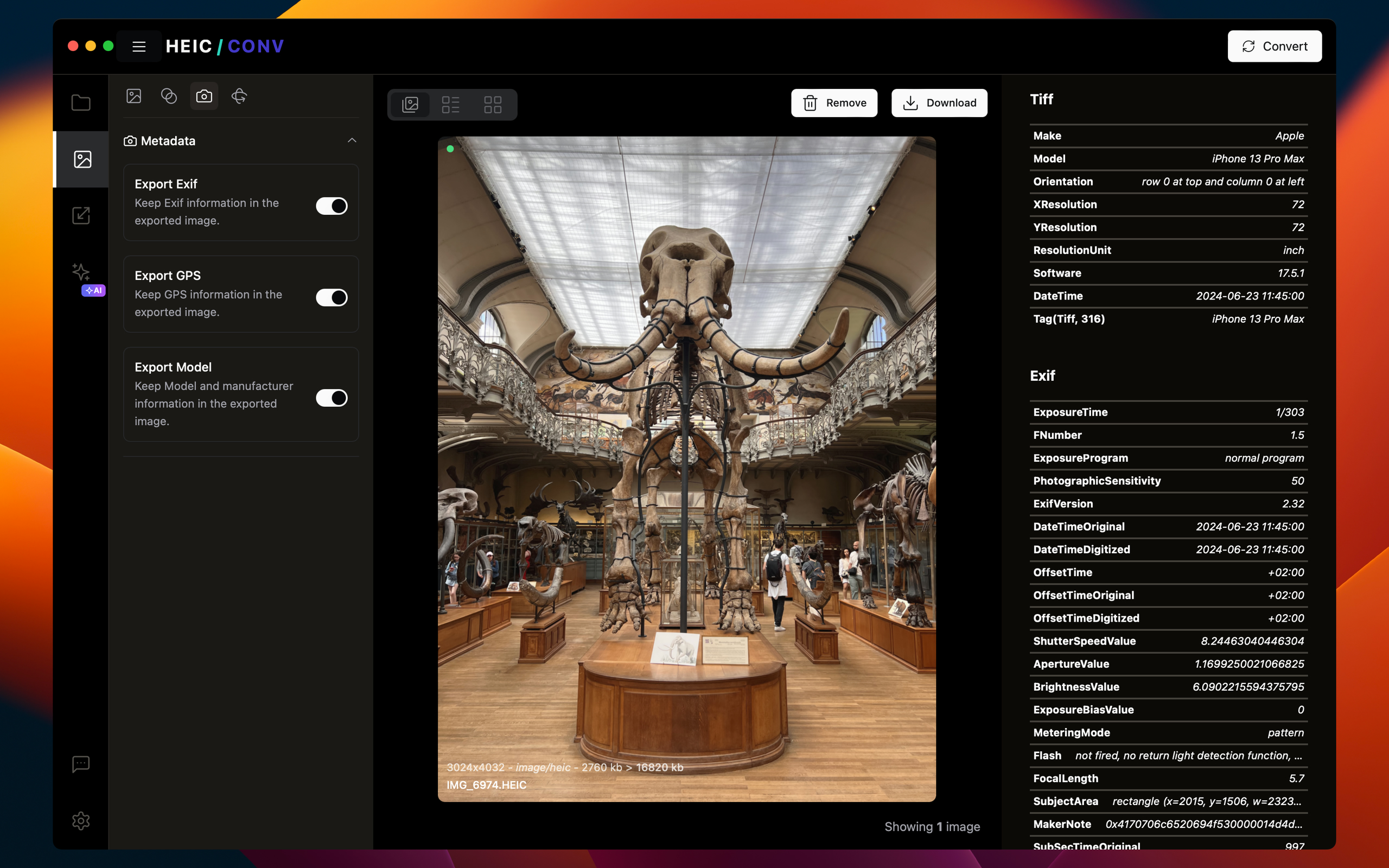Disable the Export Exif toggle
The height and width of the screenshot is (868, 1389).
331,206
